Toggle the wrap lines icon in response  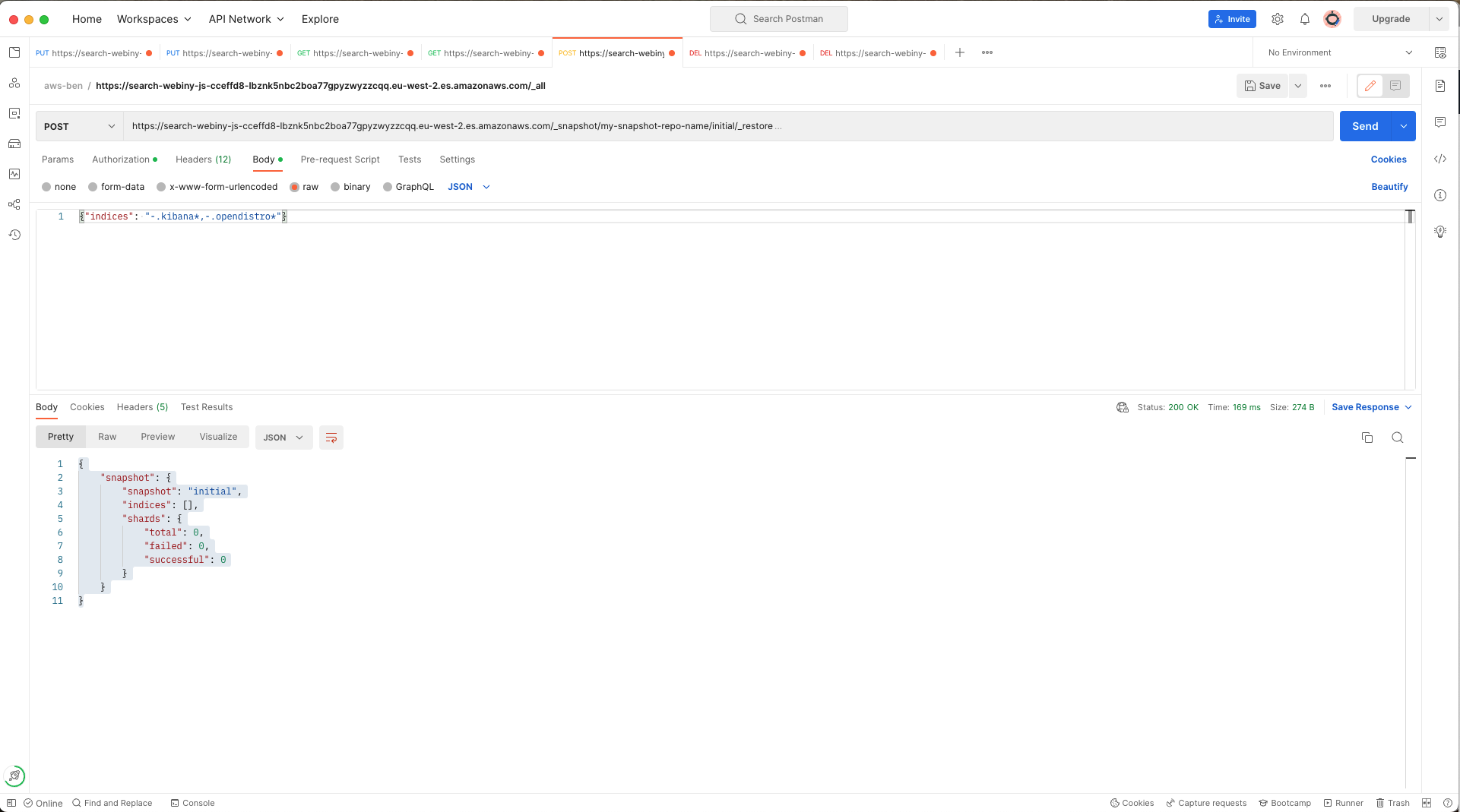331,438
